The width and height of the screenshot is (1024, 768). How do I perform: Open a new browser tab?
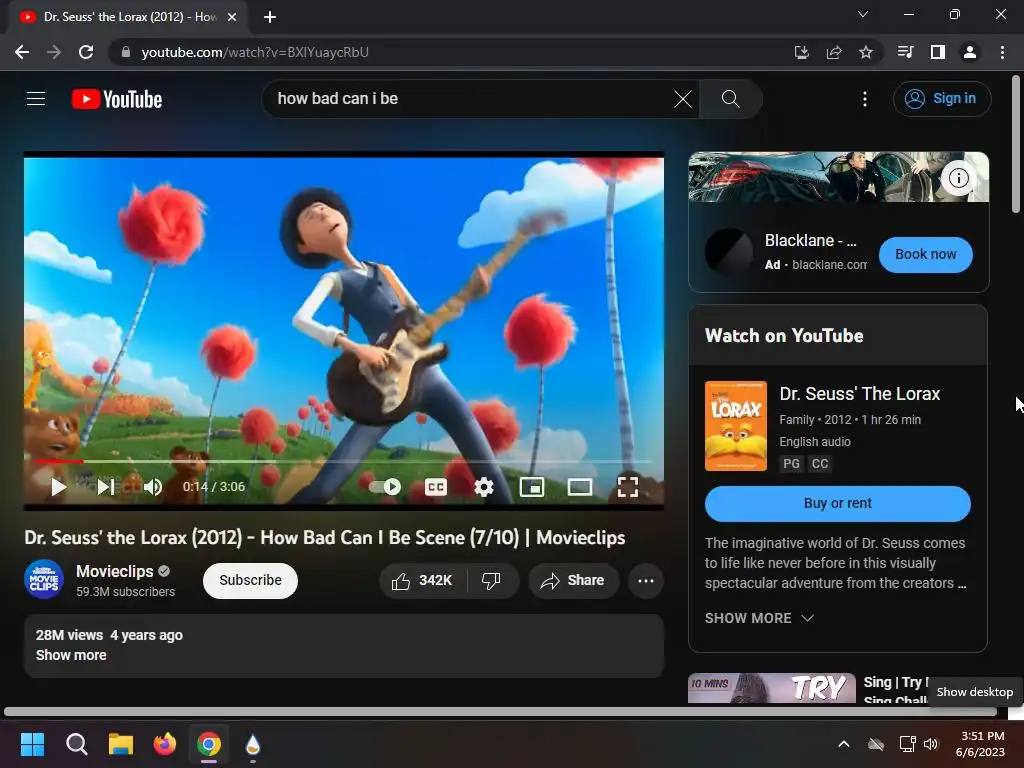270,17
